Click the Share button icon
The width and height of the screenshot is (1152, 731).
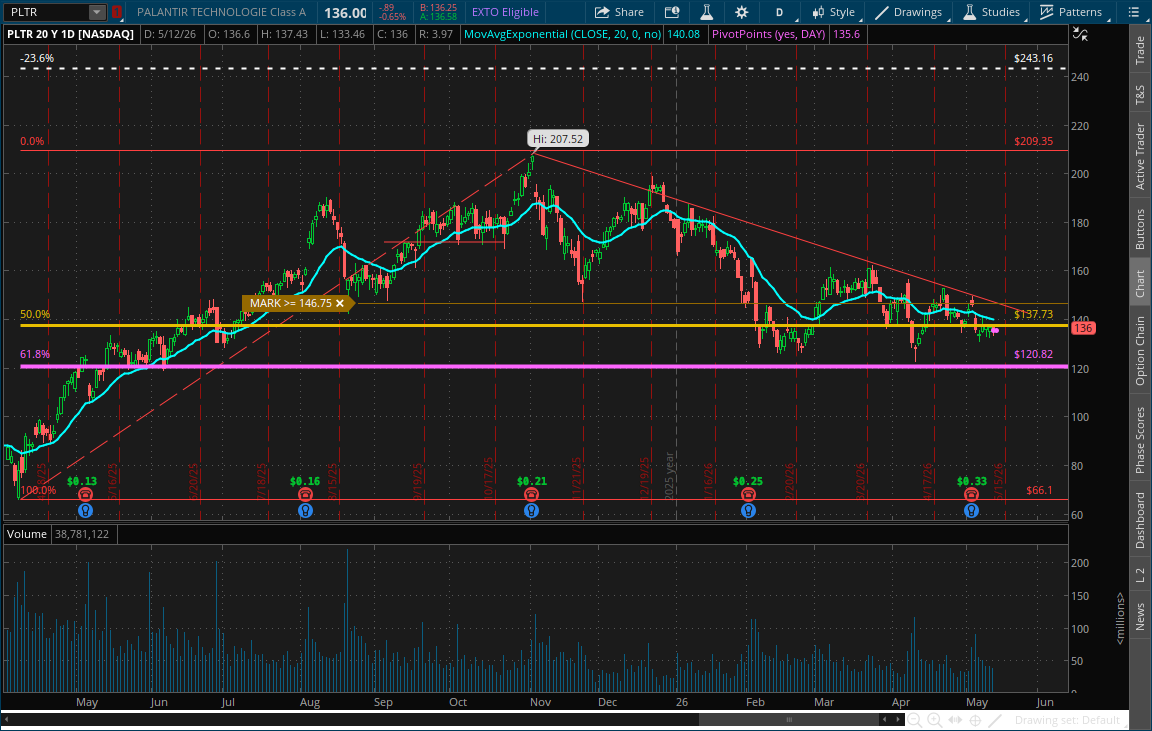point(602,12)
